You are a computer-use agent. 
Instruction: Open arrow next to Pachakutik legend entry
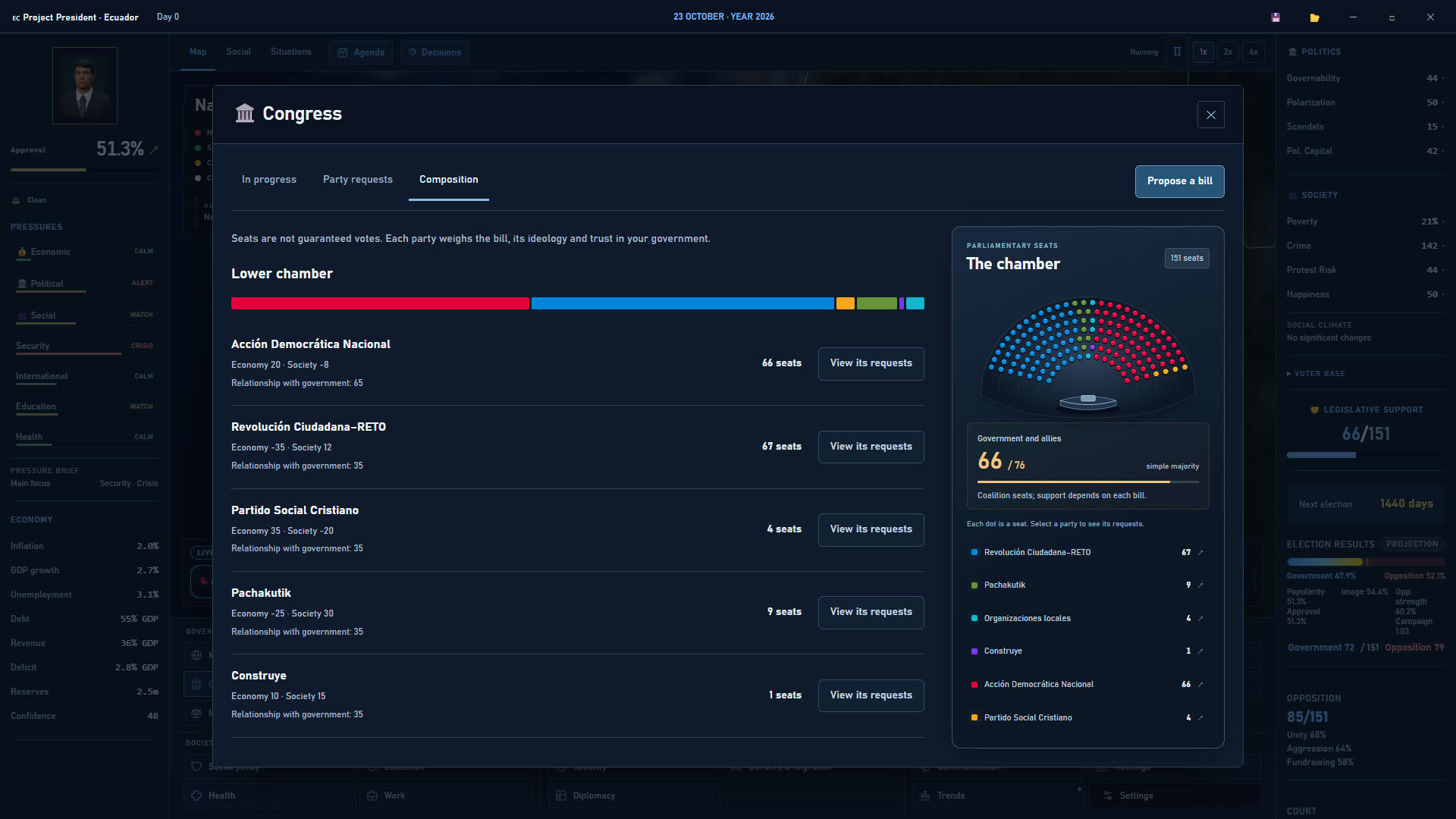pos(1200,585)
